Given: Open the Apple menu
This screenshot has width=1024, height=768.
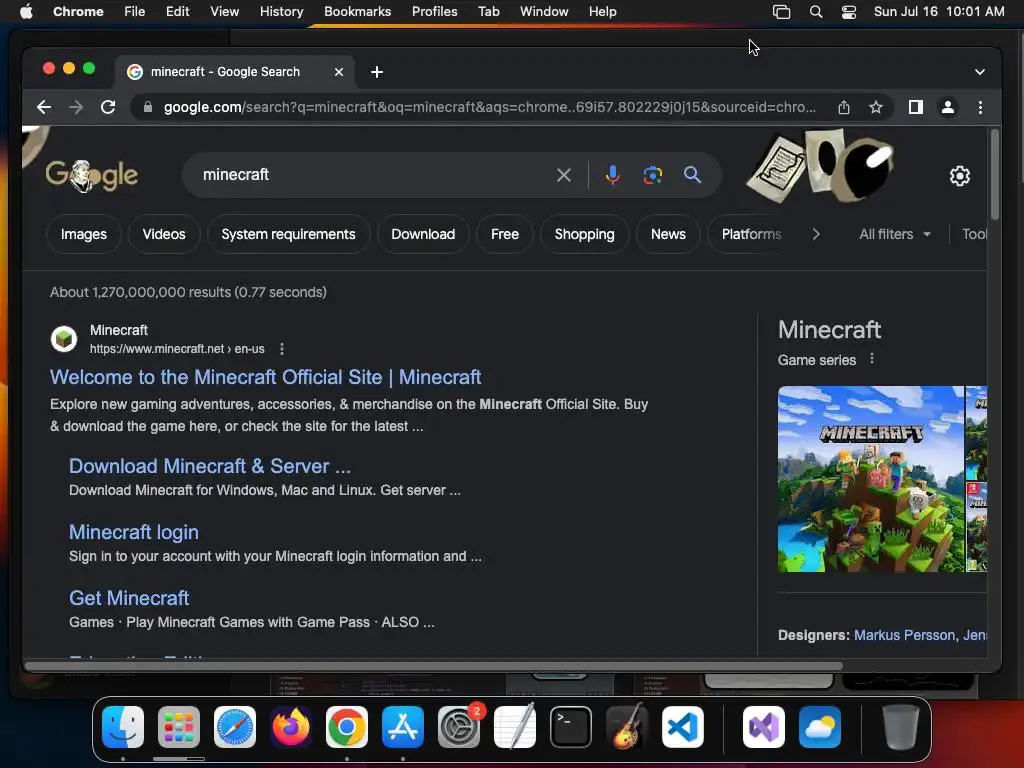Looking at the screenshot, I should pyautogui.click(x=26, y=12).
